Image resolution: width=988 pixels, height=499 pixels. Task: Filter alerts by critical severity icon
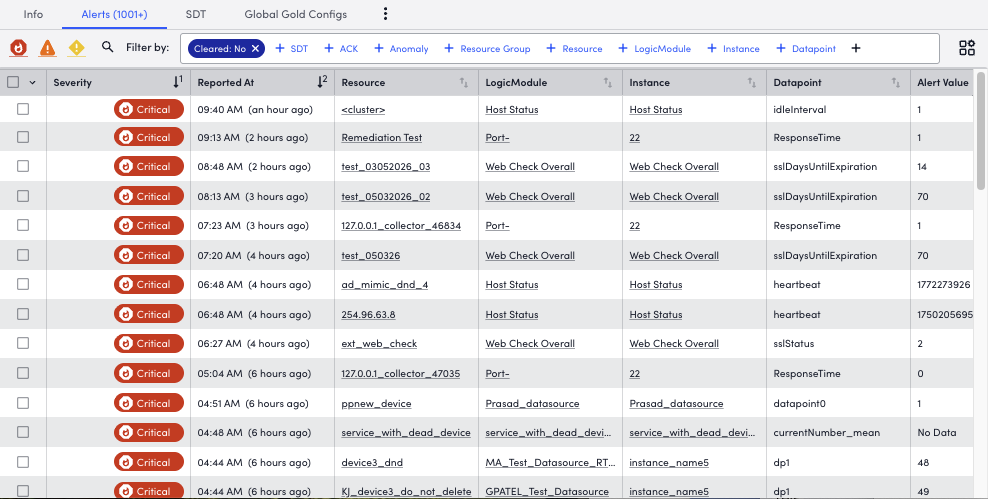coord(18,48)
